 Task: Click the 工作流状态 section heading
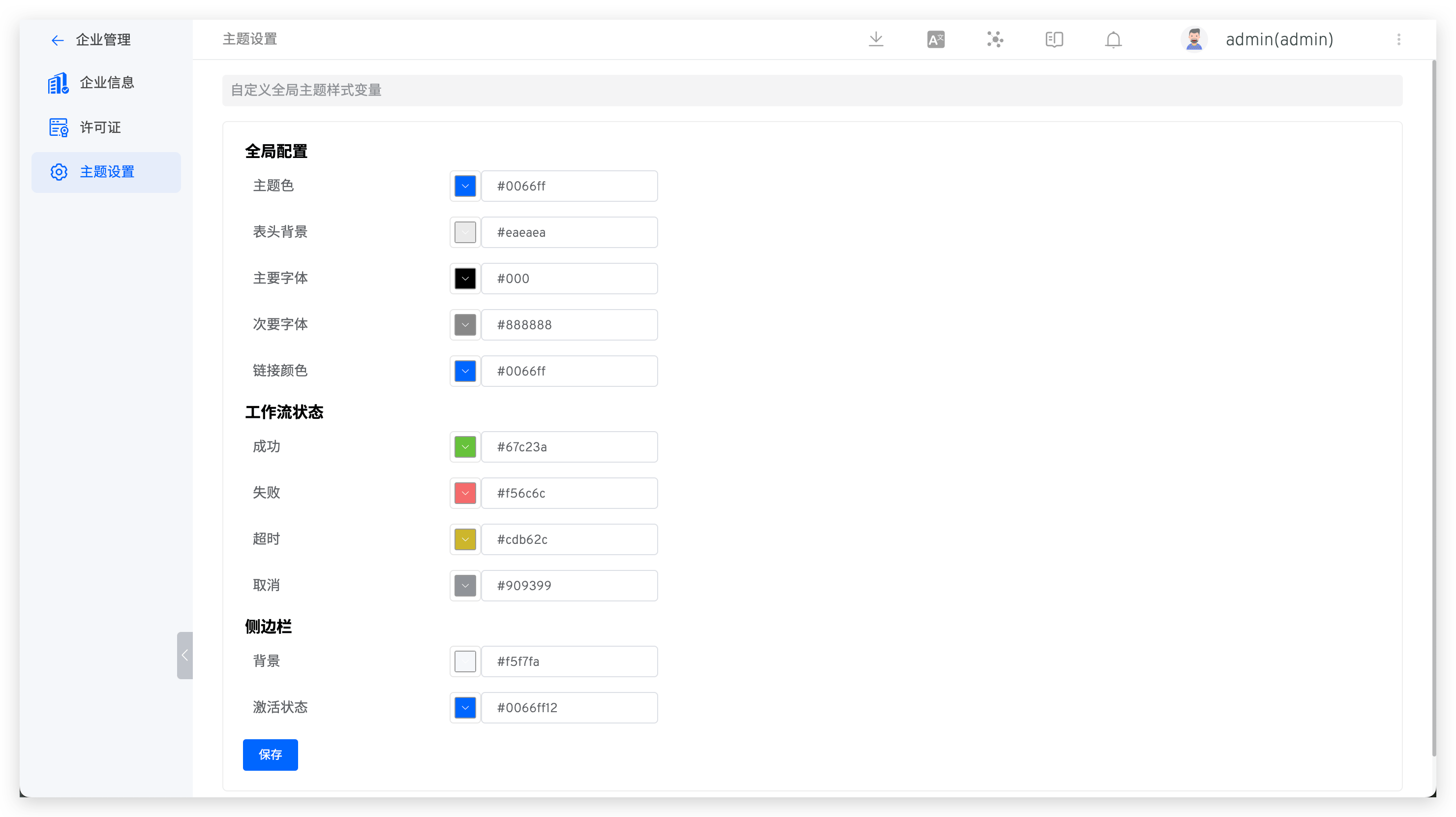click(284, 412)
